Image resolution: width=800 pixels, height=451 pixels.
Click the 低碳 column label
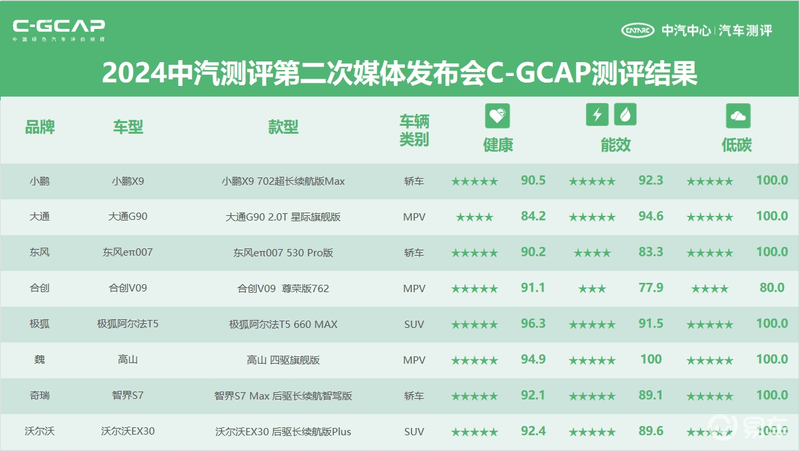(737, 145)
